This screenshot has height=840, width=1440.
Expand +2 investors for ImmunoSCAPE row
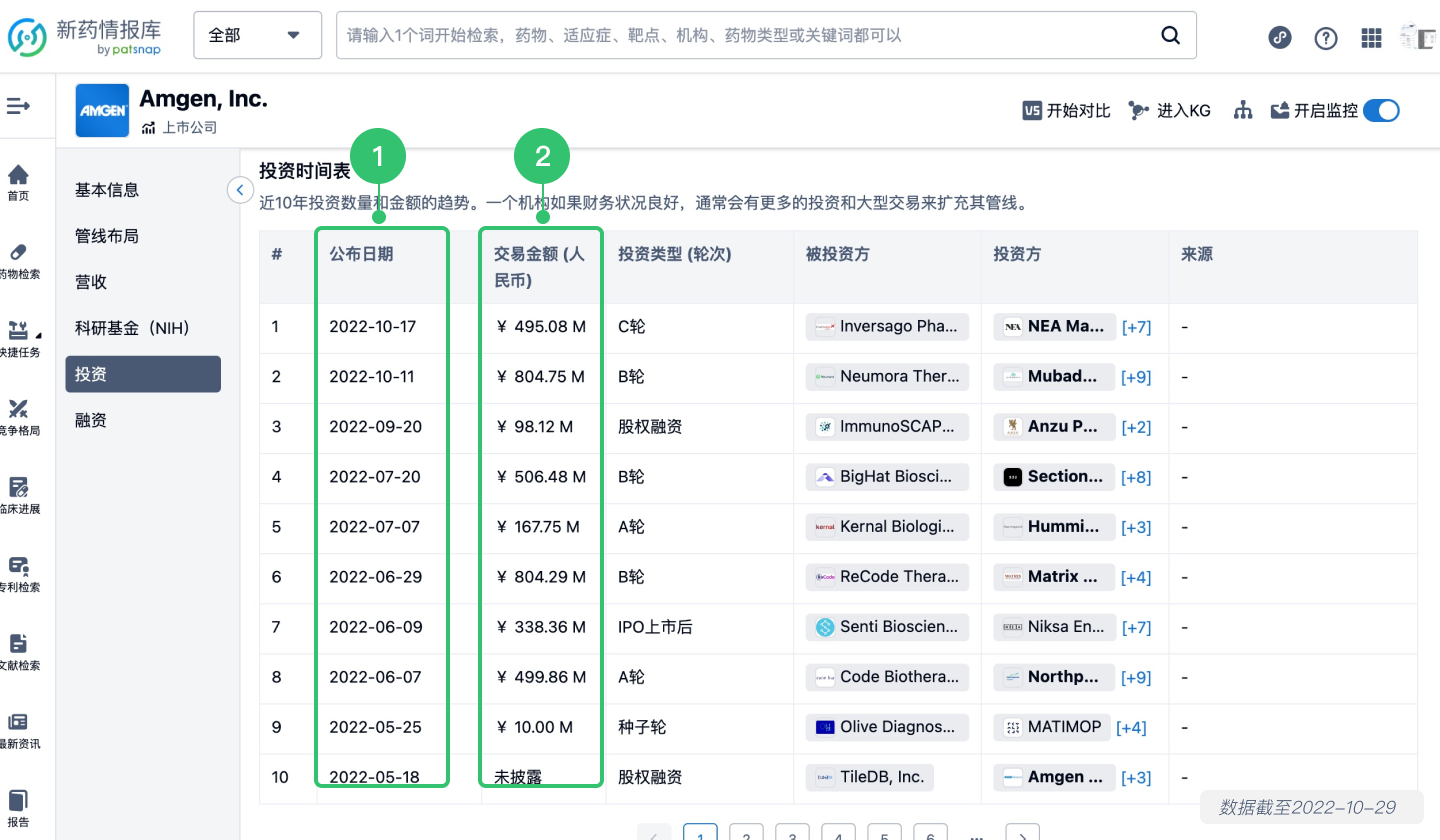(1137, 427)
